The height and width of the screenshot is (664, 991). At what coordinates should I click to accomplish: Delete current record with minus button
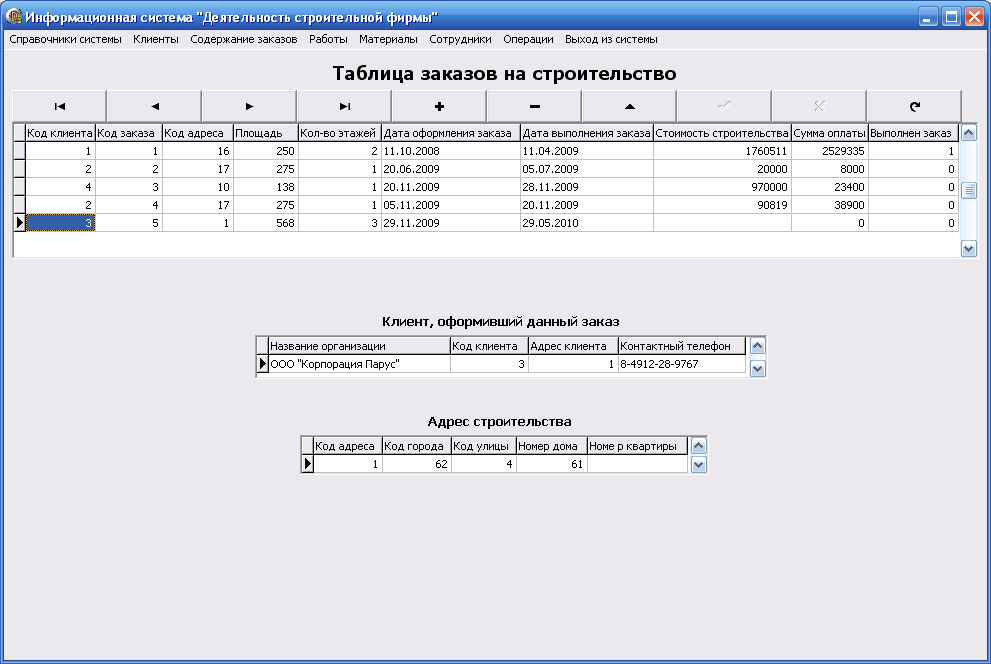tap(534, 106)
